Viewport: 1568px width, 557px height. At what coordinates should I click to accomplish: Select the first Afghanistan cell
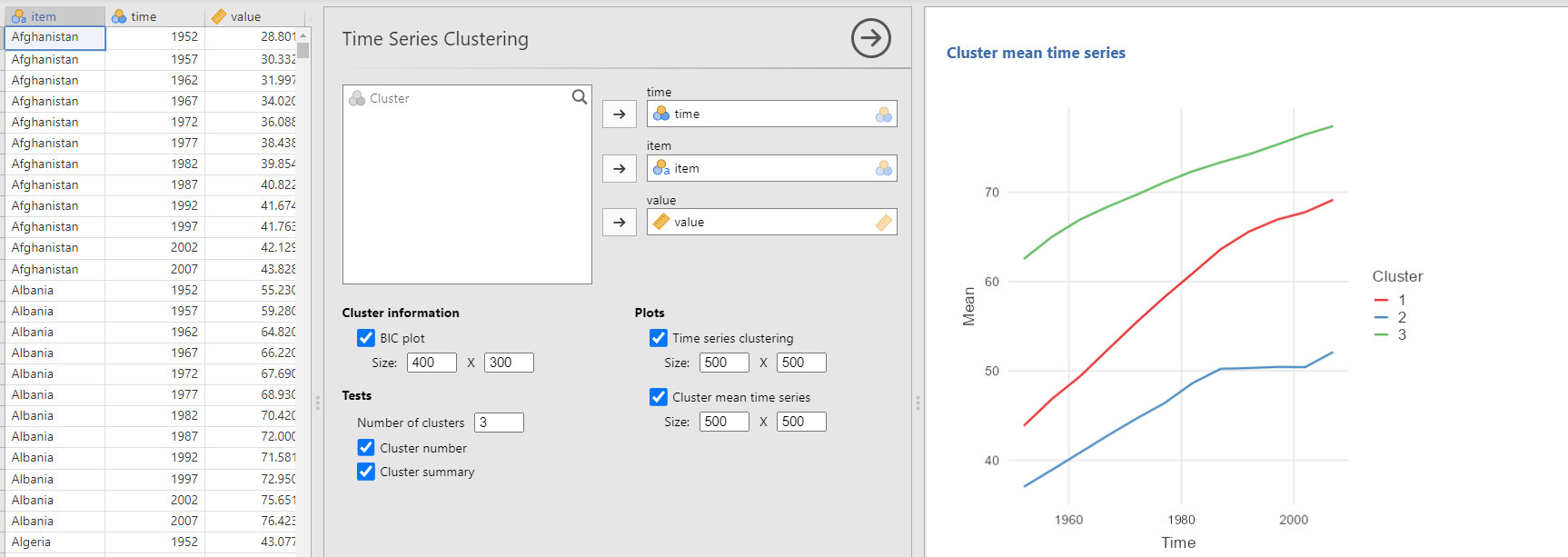click(55, 37)
